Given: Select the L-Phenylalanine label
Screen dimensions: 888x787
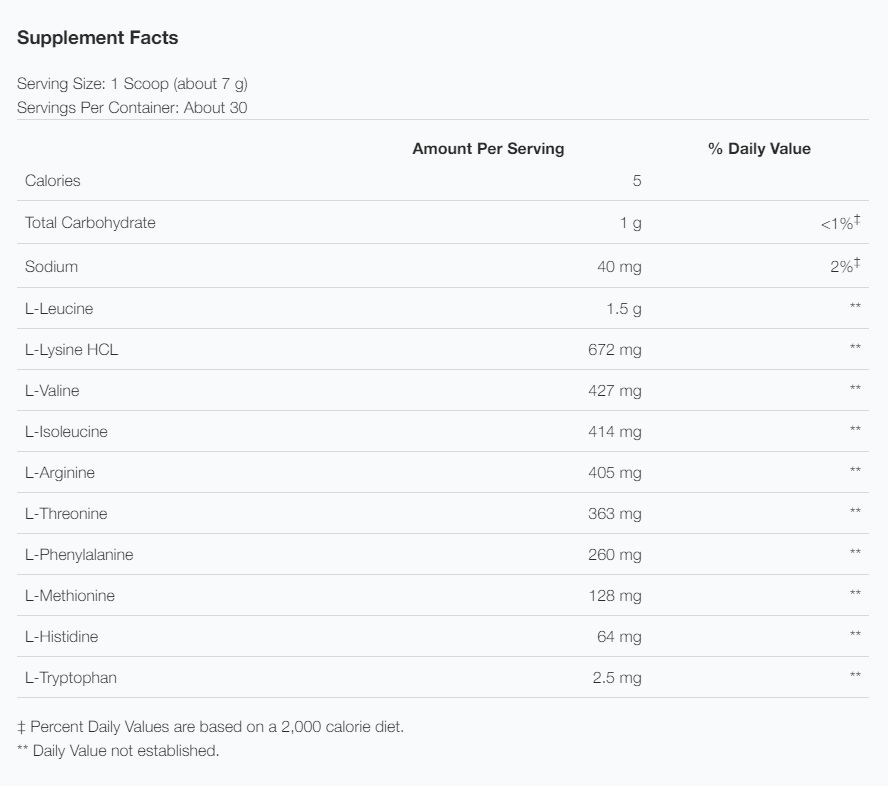Looking at the screenshot, I should [79, 555].
